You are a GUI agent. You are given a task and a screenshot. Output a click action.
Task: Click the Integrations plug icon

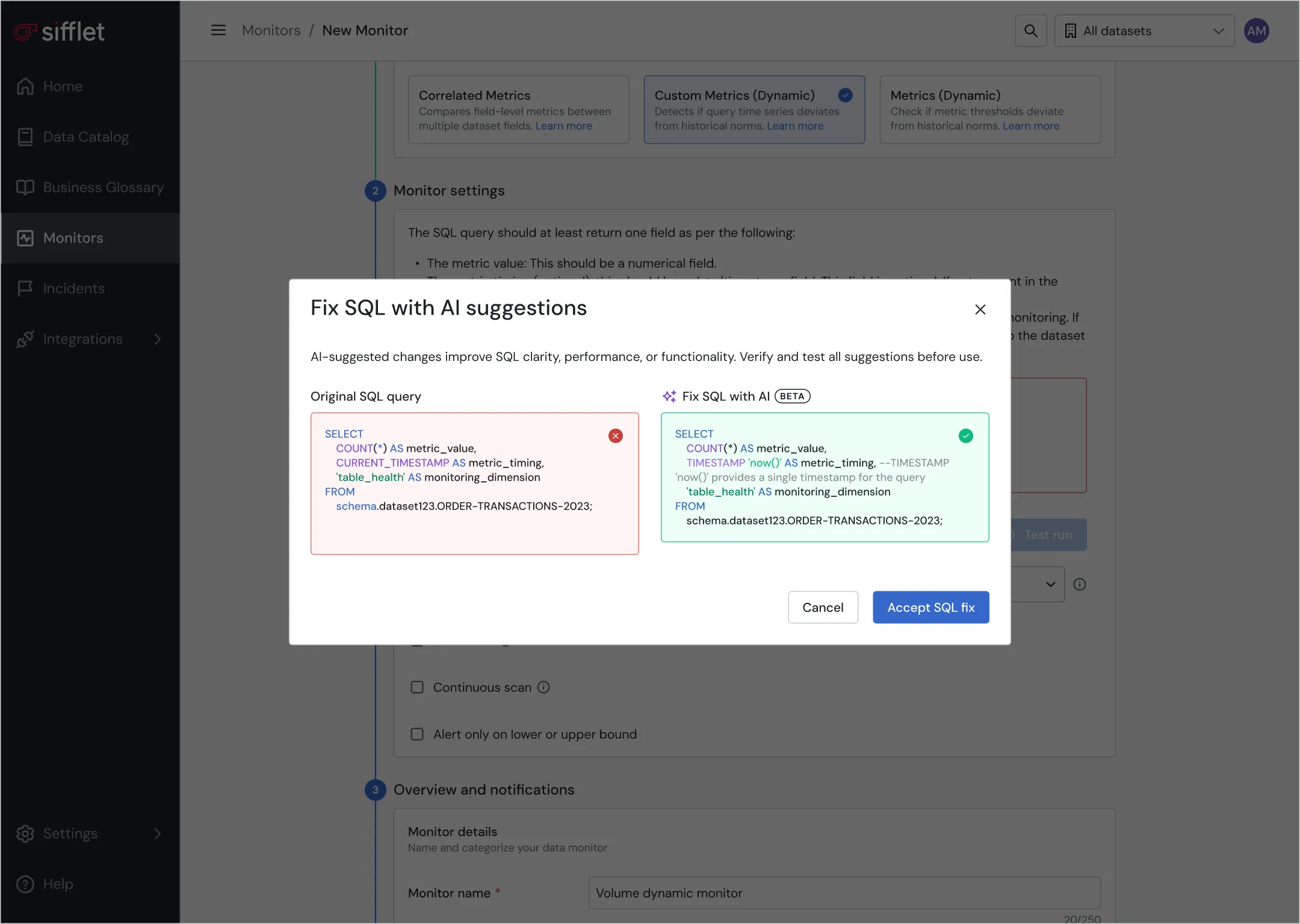click(25, 339)
